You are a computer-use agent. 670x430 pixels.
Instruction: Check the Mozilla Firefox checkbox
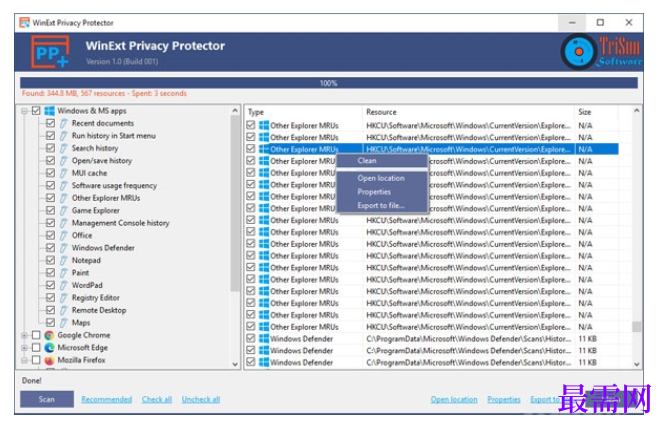(x=36, y=360)
